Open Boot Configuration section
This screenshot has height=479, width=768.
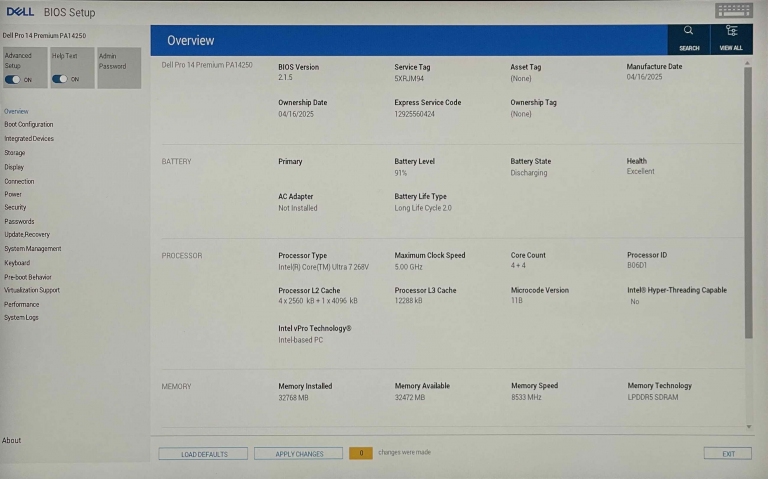(29, 124)
